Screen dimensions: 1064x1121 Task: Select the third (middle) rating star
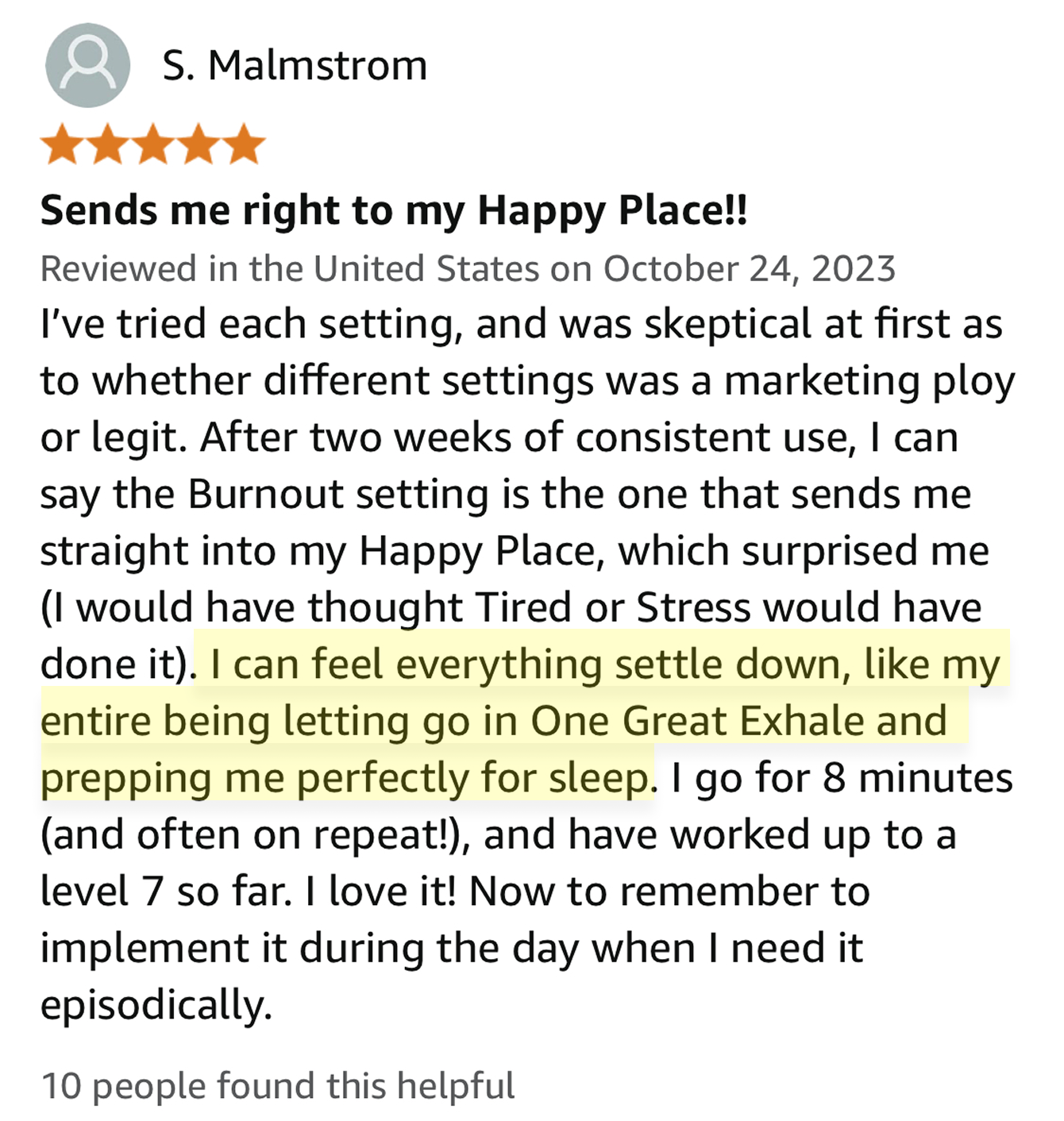point(153,145)
